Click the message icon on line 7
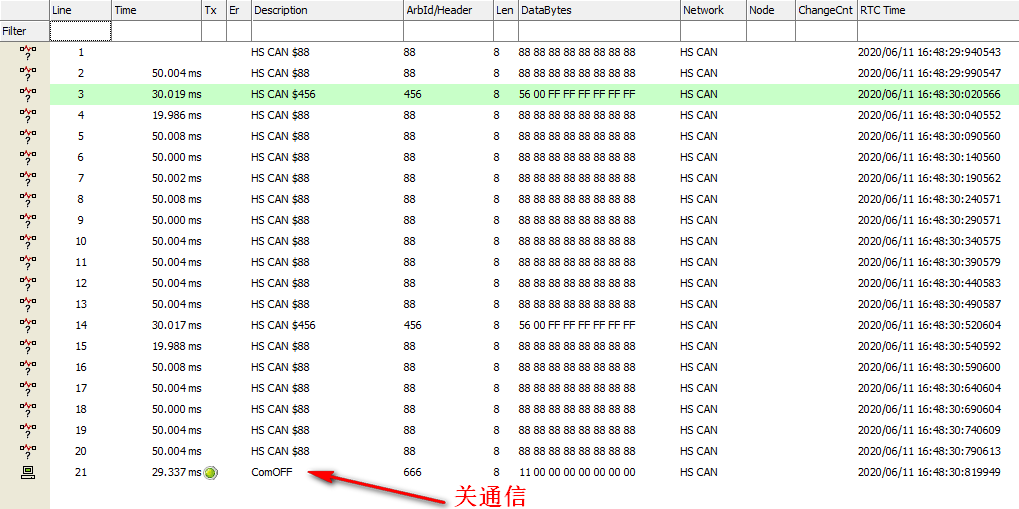 coord(28,178)
